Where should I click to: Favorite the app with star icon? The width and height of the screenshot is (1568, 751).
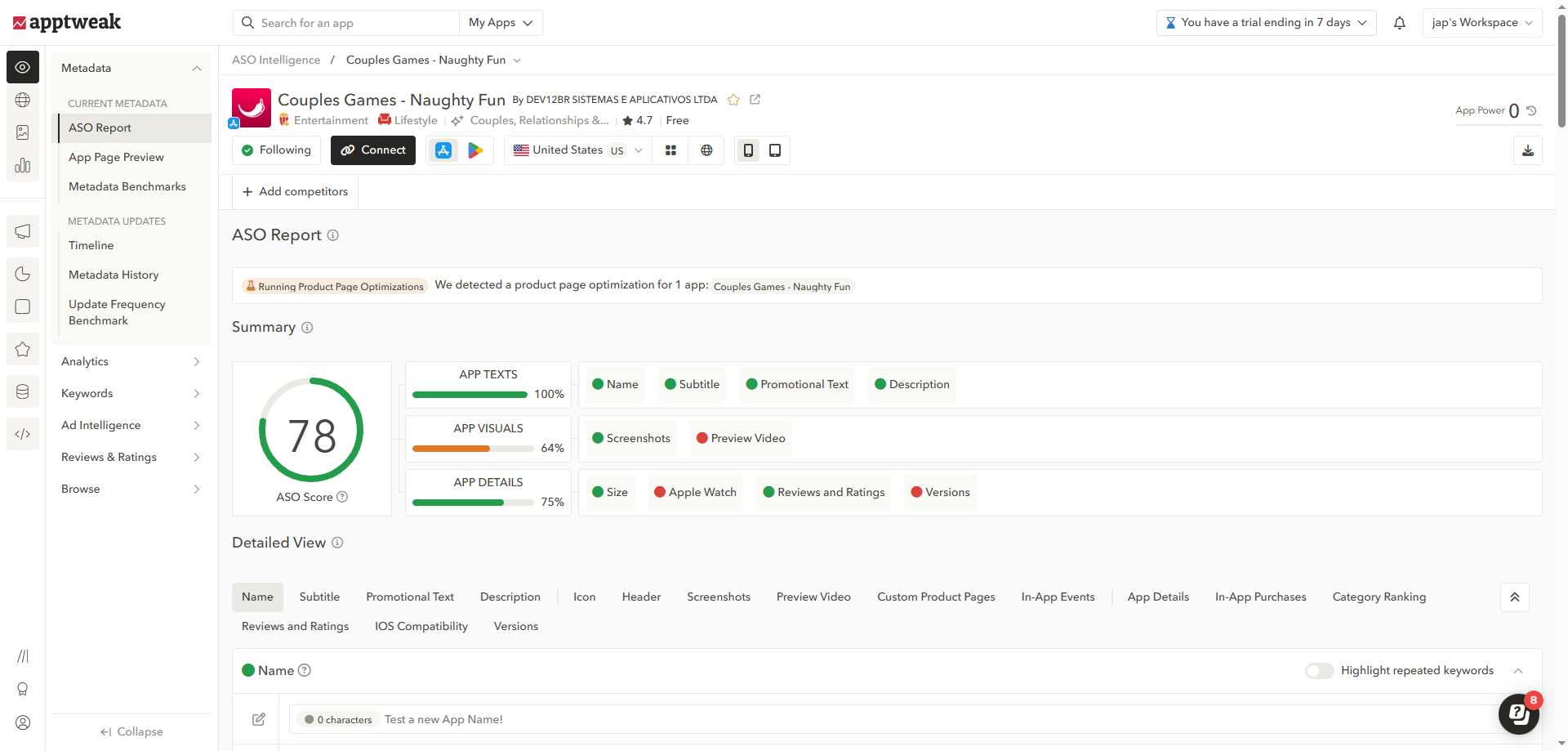[x=733, y=100]
